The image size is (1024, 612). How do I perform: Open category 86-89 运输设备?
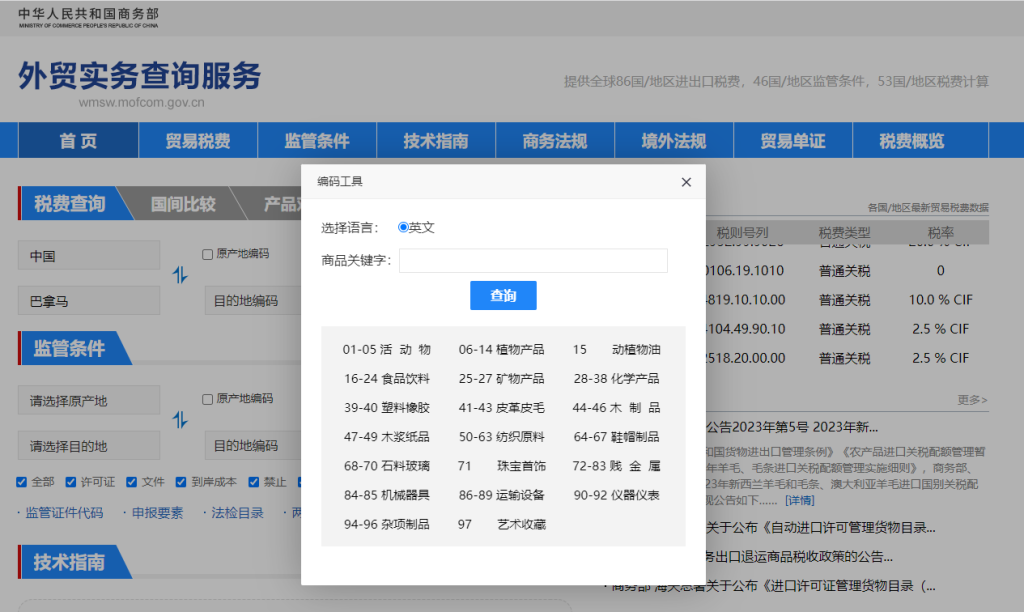pos(502,495)
